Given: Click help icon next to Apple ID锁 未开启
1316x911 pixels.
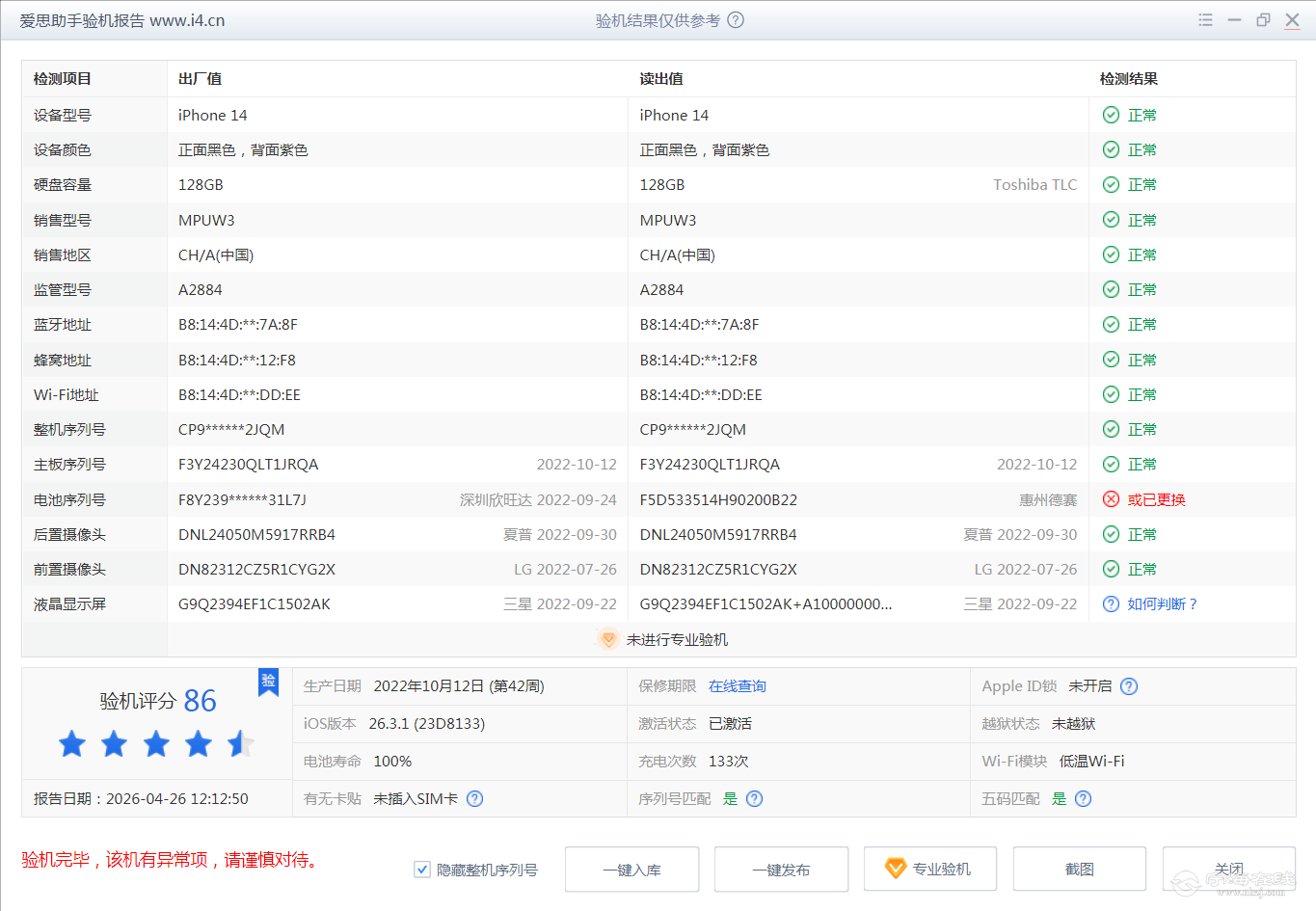Looking at the screenshot, I should tap(1129, 686).
